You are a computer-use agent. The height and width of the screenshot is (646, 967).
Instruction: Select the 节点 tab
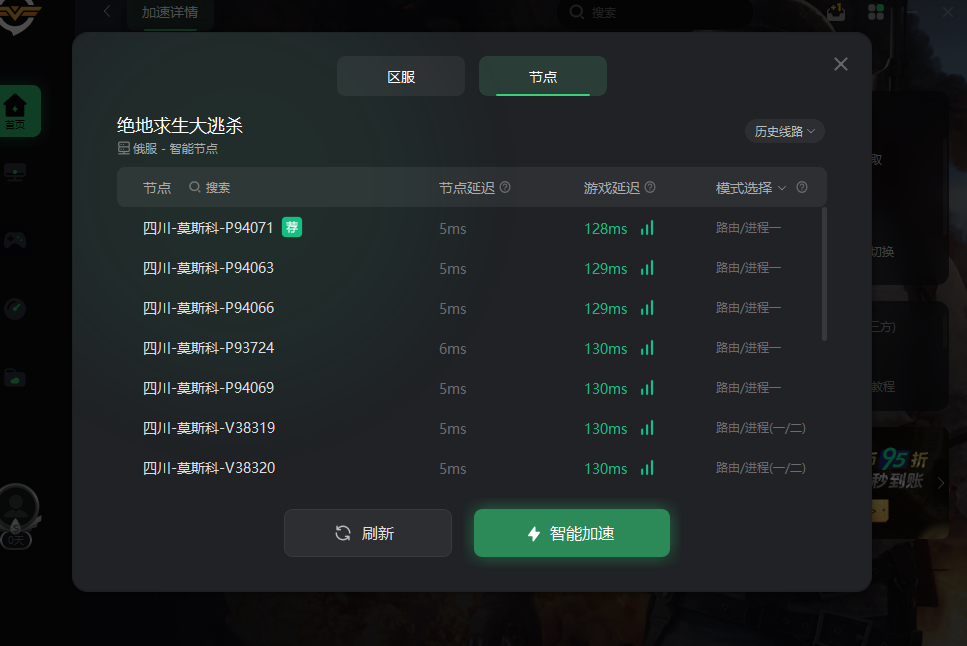[x=543, y=77]
